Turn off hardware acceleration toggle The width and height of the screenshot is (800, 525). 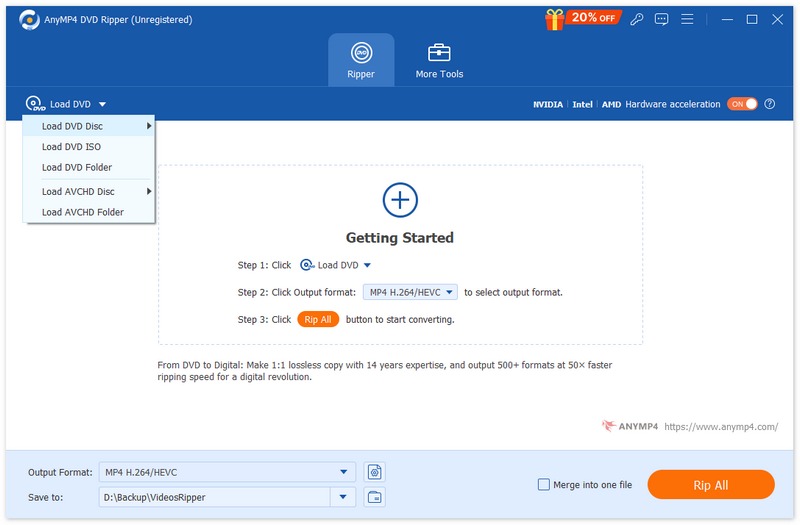[x=742, y=104]
